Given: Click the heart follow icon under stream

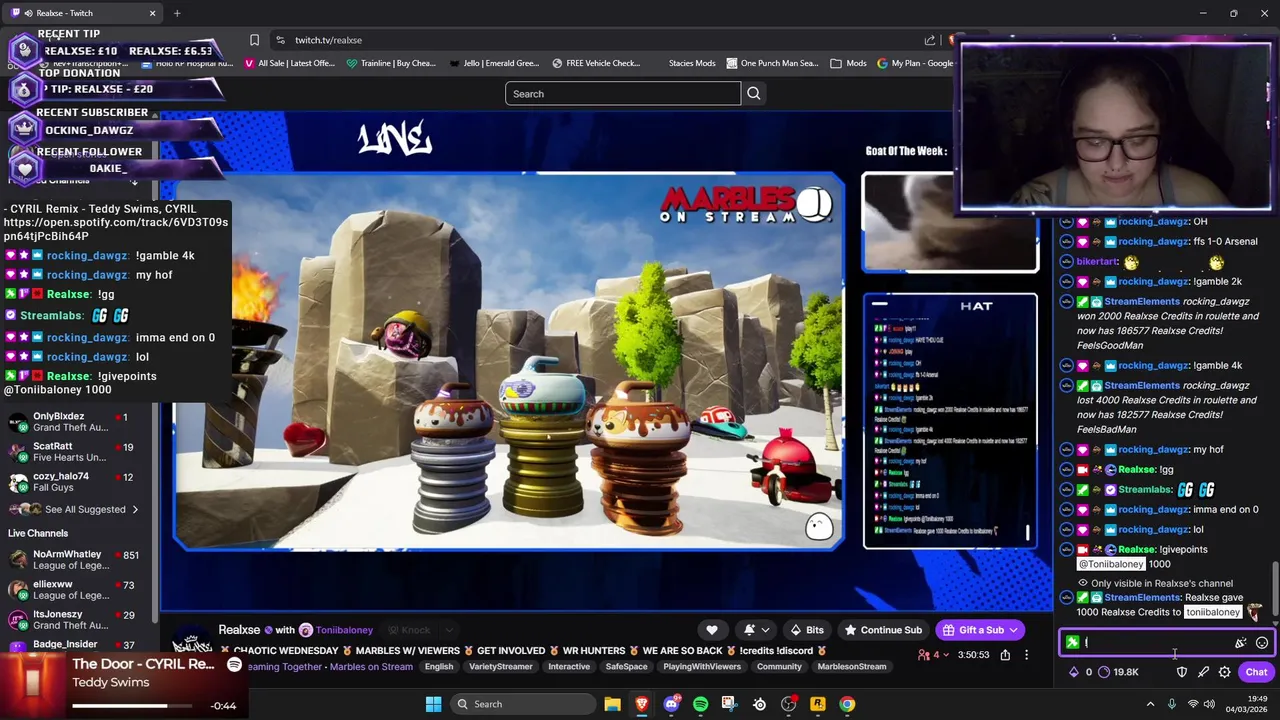Looking at the screenshot, I should point(712,630).
